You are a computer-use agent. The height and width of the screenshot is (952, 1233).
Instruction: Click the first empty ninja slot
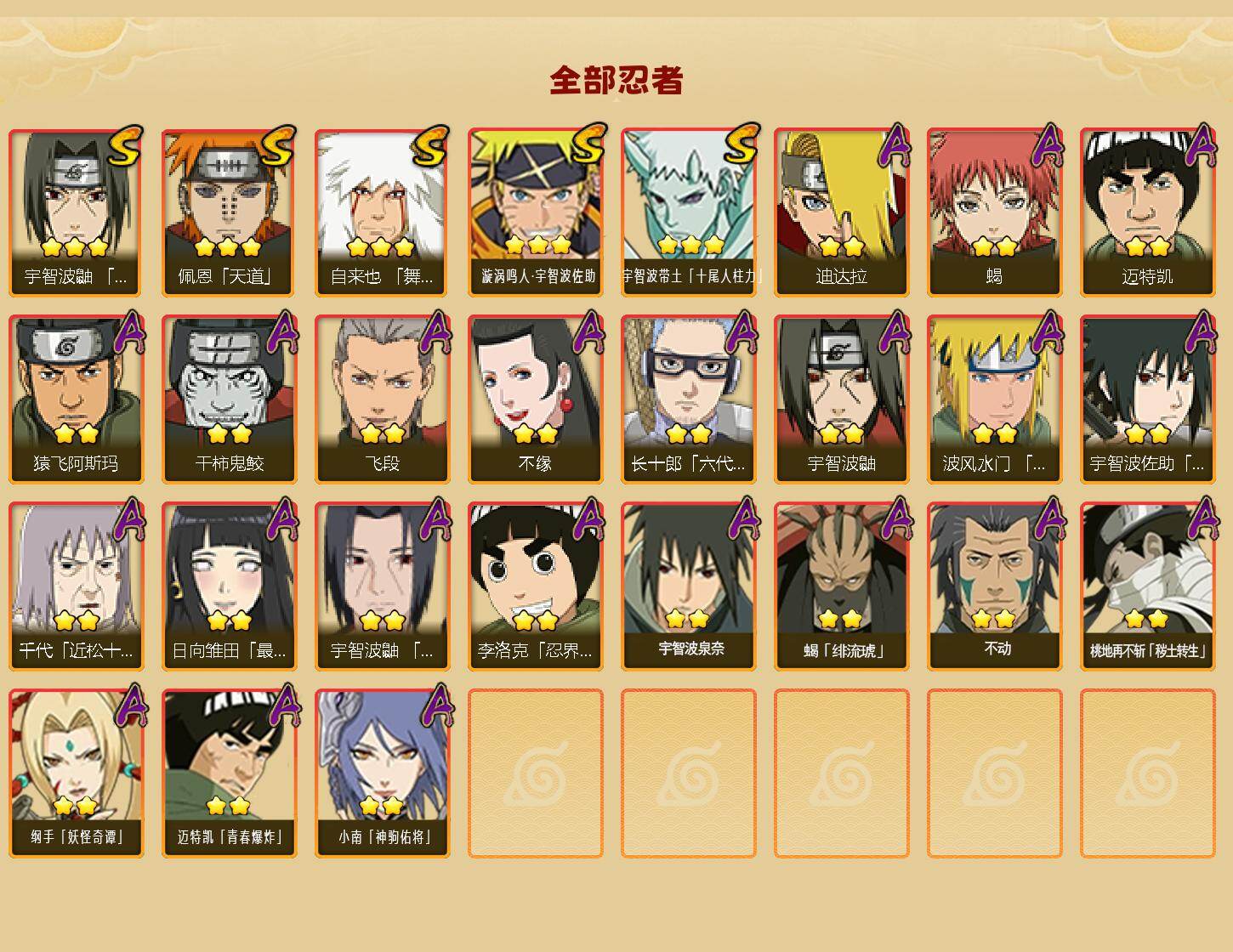pyautogui.click(x=536, y=773)
